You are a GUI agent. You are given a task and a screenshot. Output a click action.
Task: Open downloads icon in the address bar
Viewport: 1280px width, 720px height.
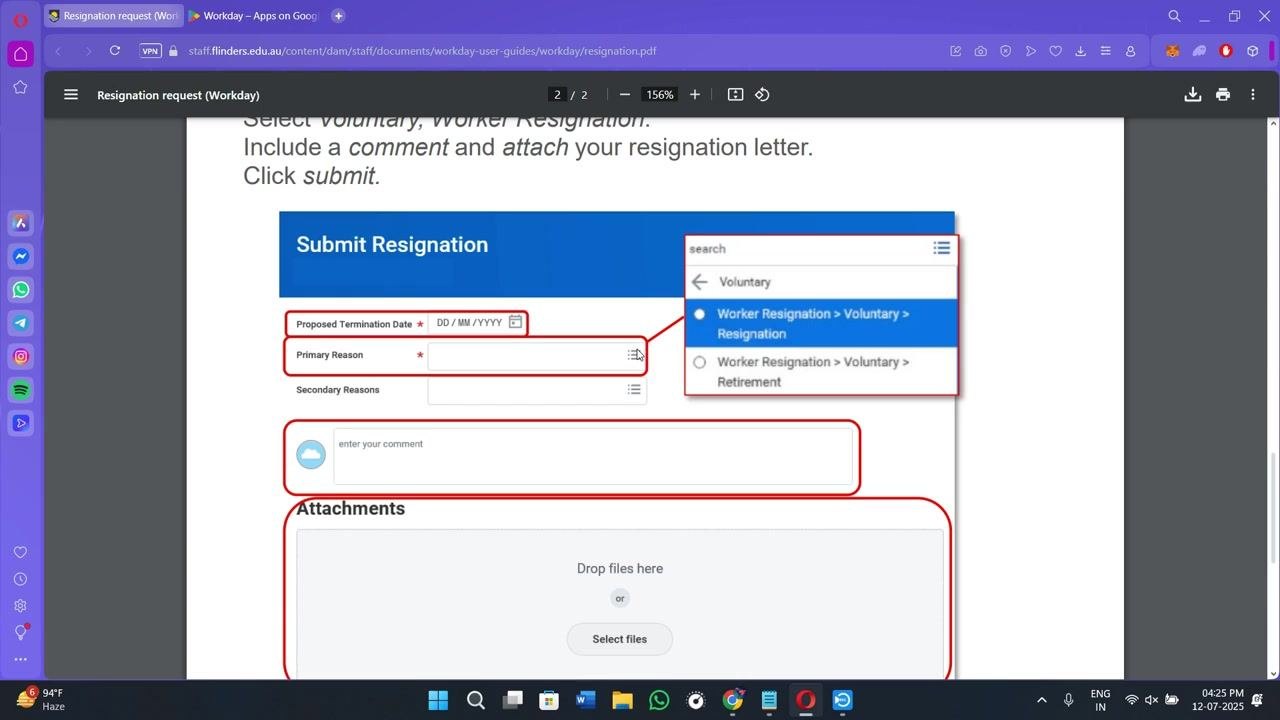(x=1080, y=51)
